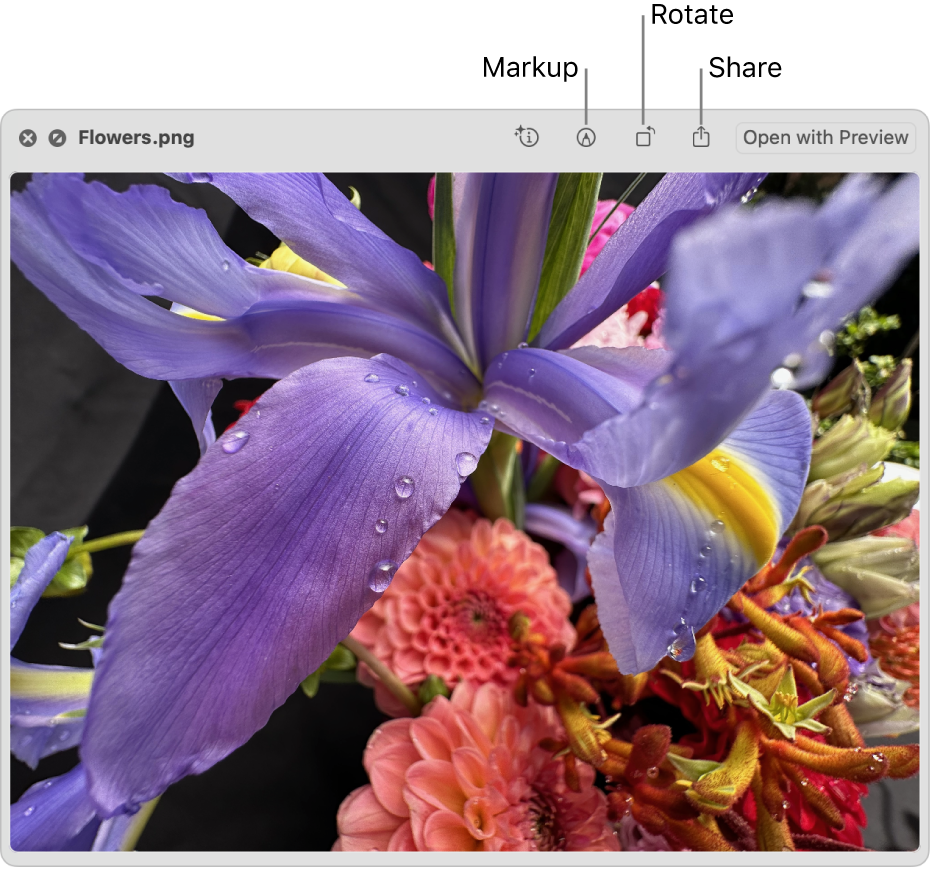
Task: Close the Quick Look preview window
Action: [x=27, y=137]
